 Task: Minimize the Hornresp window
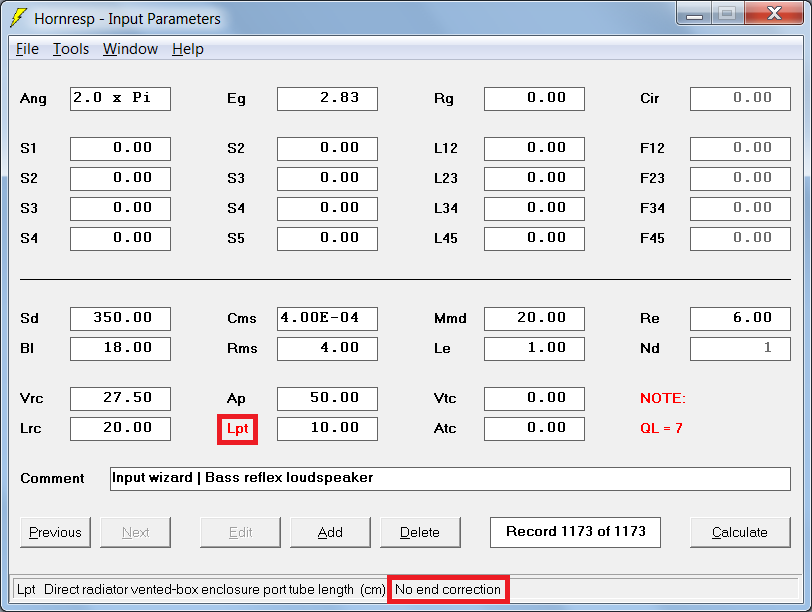(x=694, y=14)
